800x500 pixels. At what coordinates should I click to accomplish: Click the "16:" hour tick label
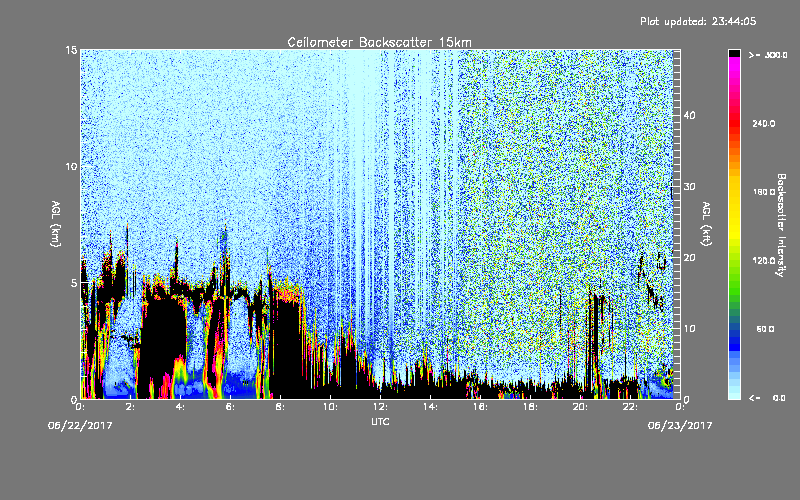point(480,407)
